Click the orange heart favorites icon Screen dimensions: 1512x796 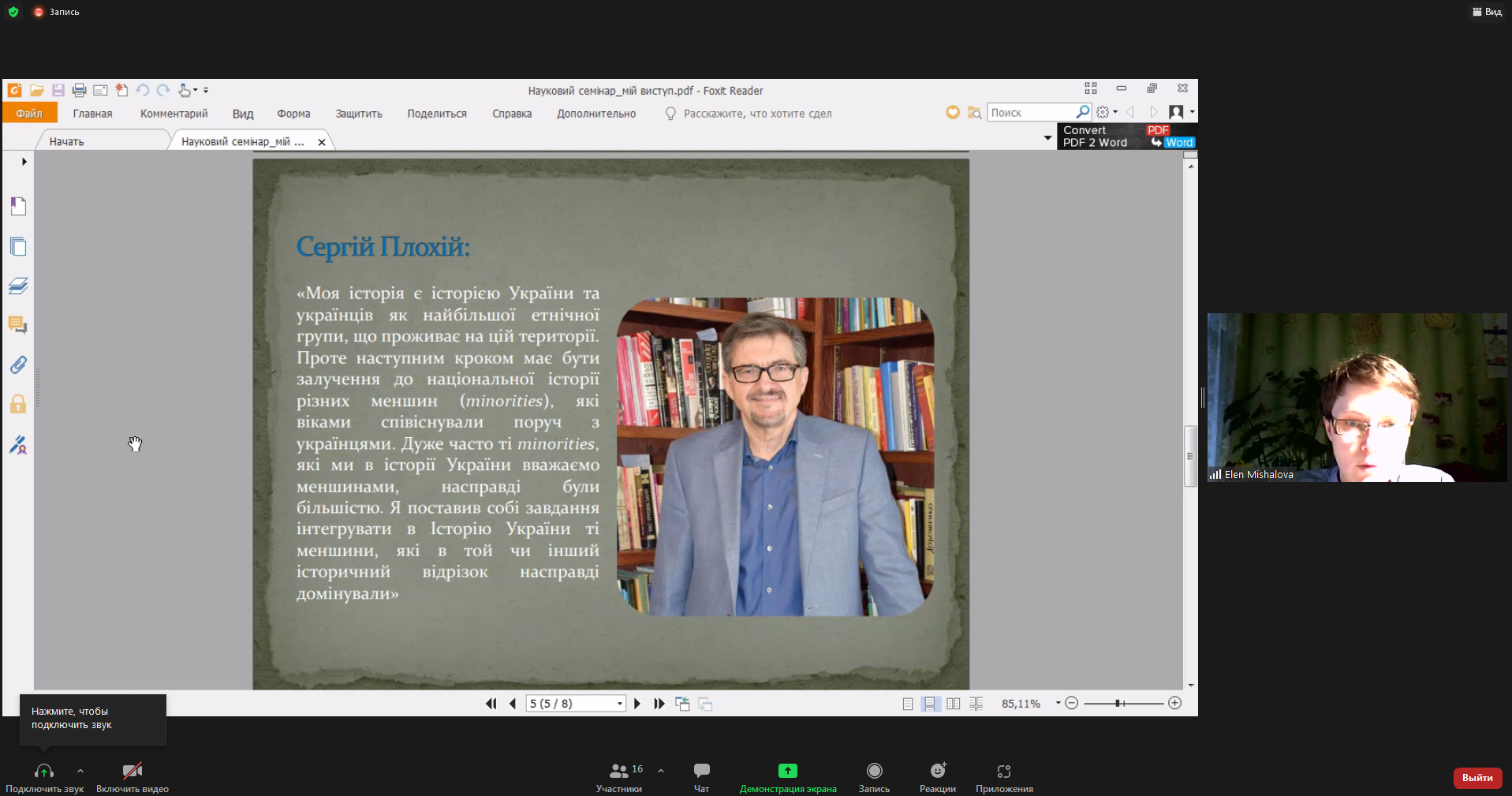click(953, 113)
